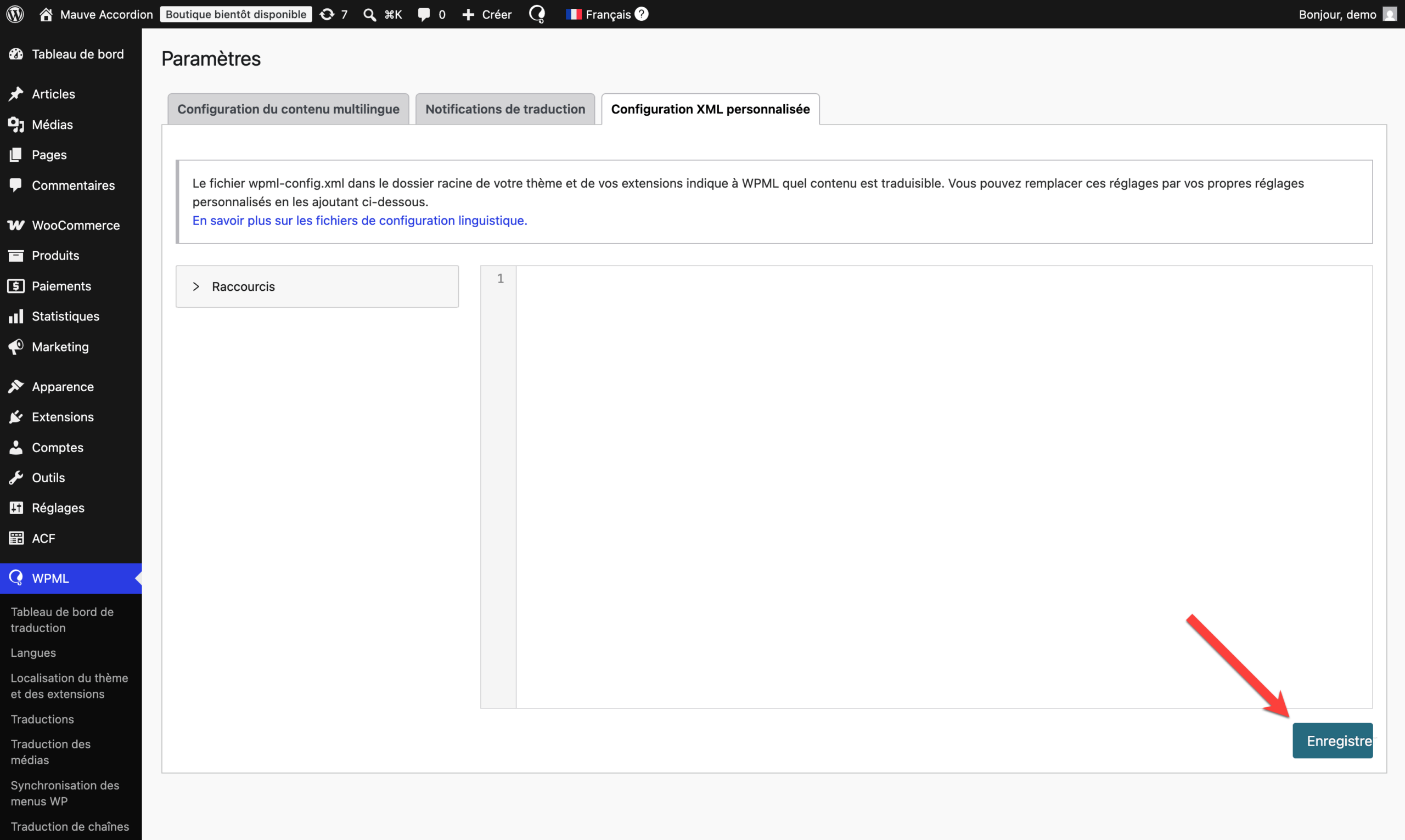Switch to Configuration du contenu multilingue tab

[x=288, y=109]
